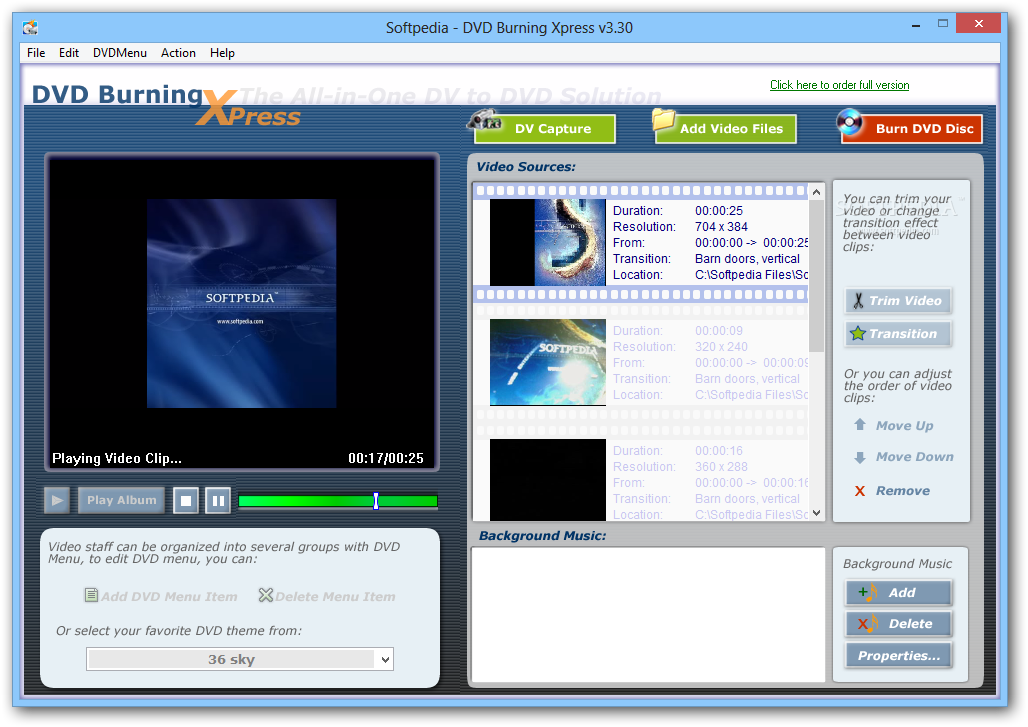1028x727 pixels.
Task: Select the second clip thumbnail 320 x 240
Action: click(547, 363)
